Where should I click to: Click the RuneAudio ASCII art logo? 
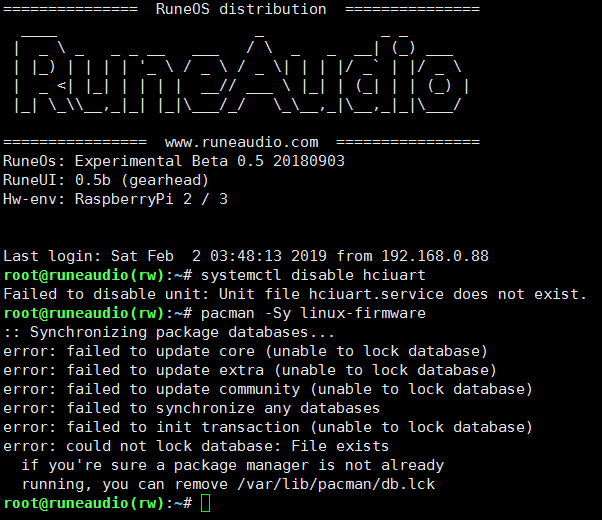pos(241,74)
